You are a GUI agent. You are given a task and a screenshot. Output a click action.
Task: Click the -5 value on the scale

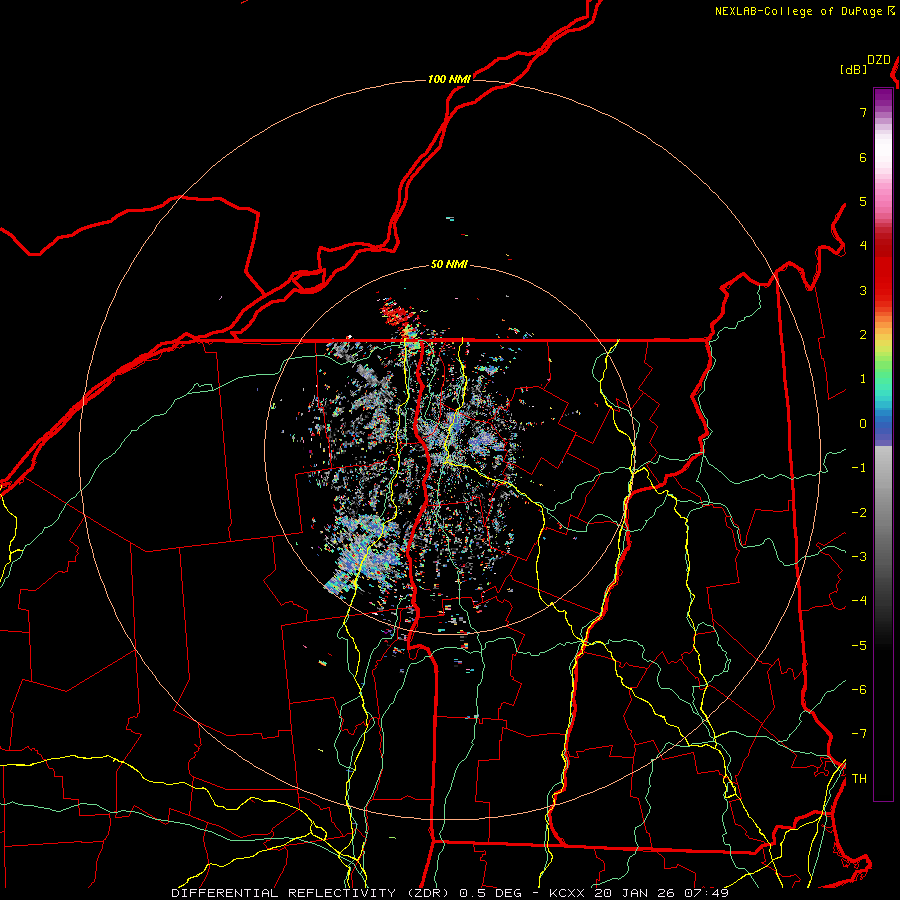click(x=859, y=645)
